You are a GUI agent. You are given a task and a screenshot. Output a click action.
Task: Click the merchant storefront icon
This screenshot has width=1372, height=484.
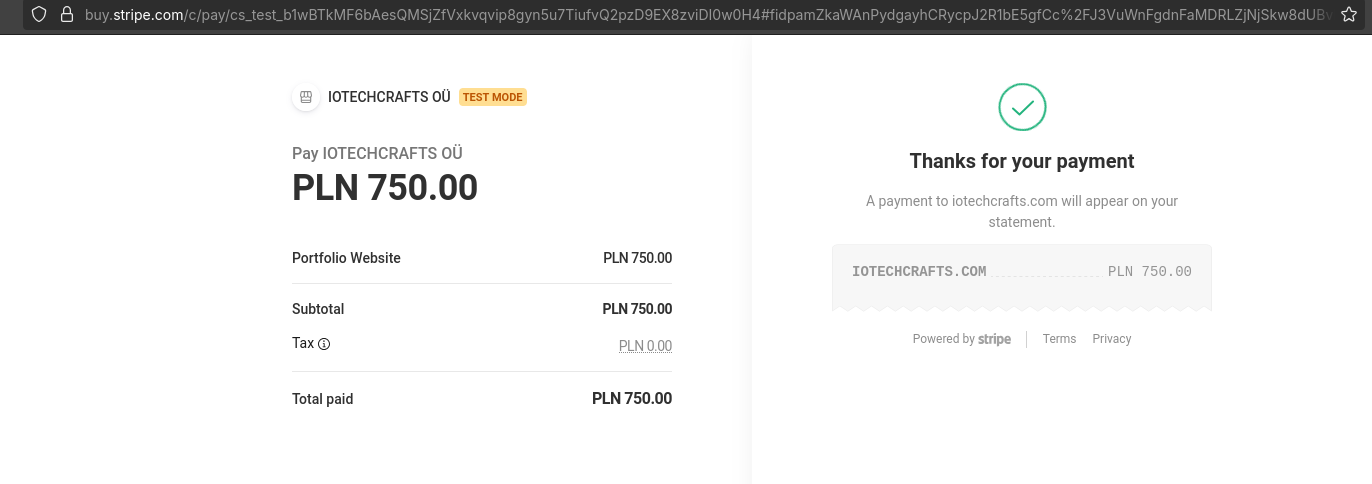point(306,97)
